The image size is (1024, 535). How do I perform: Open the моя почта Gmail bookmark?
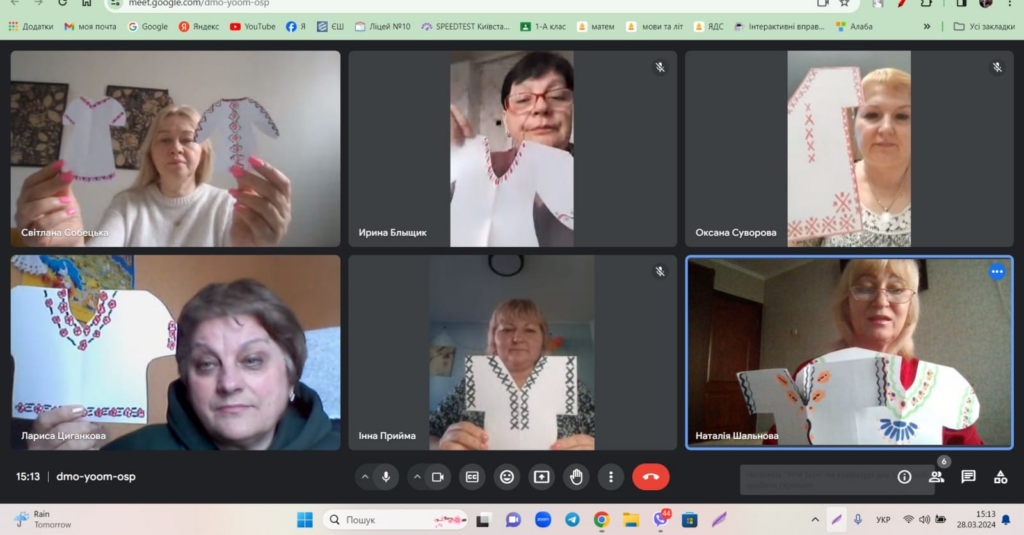(90, 27)
